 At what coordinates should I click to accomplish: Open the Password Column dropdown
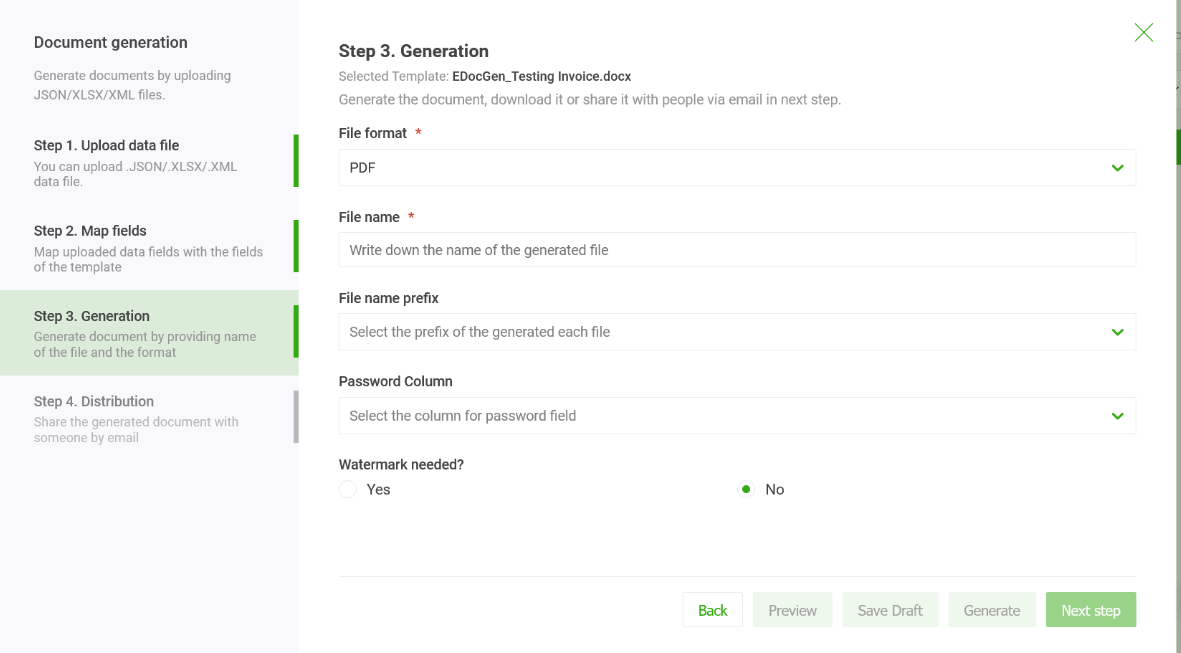click(x=737, y=415)
